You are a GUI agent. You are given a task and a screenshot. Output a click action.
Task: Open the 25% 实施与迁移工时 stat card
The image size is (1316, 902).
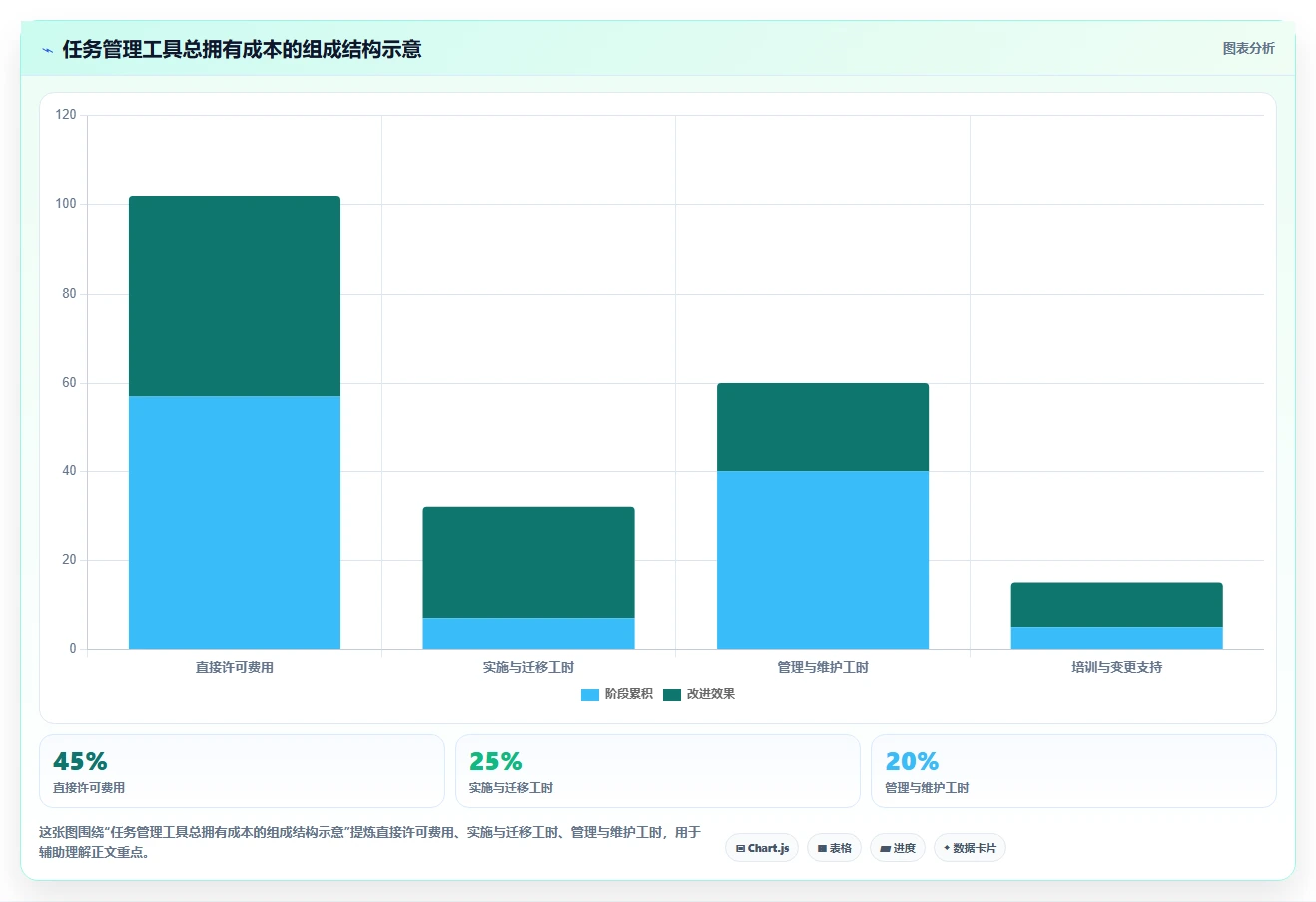658,771
